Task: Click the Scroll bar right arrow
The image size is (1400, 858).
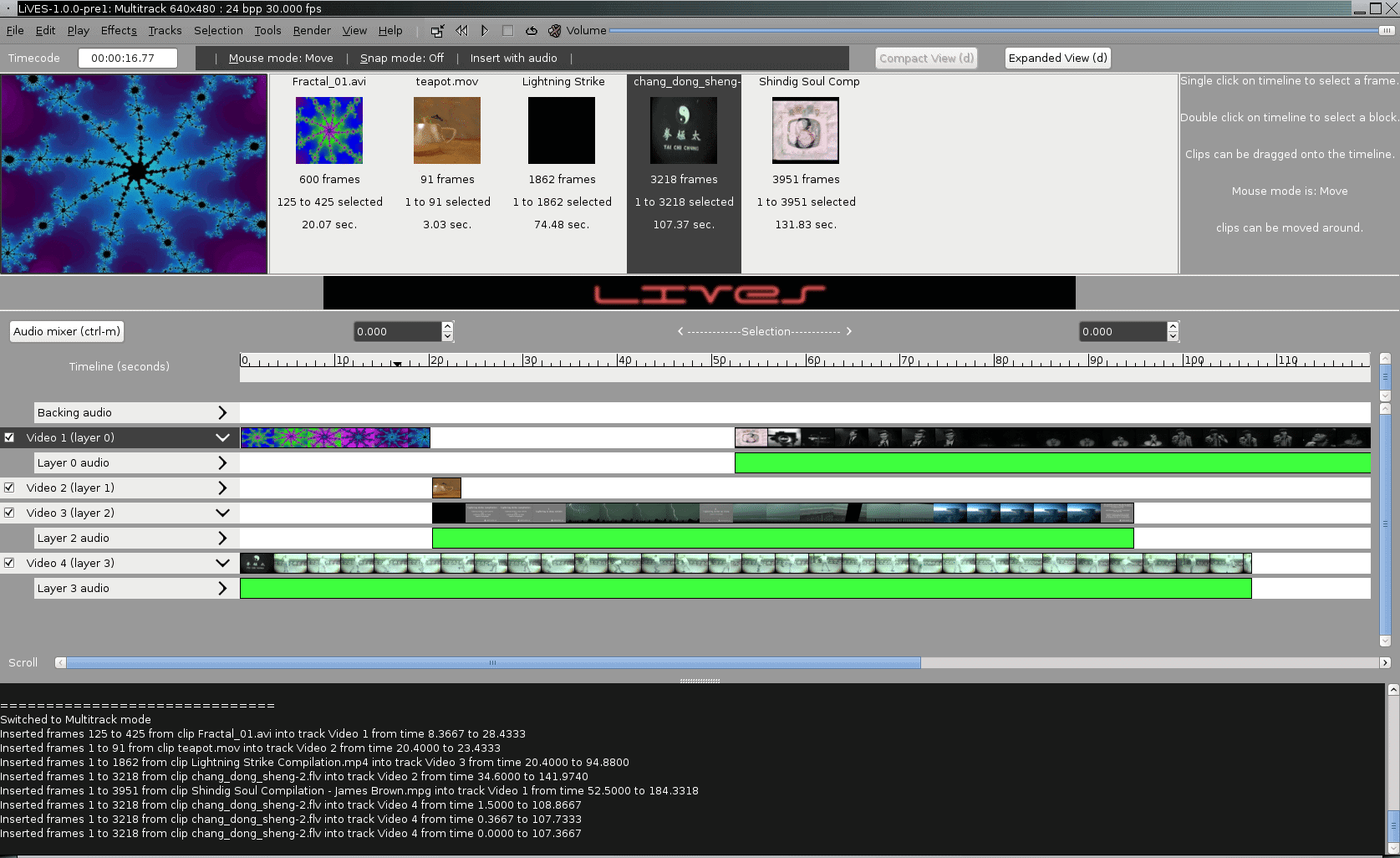Action: click(1385, 662)
